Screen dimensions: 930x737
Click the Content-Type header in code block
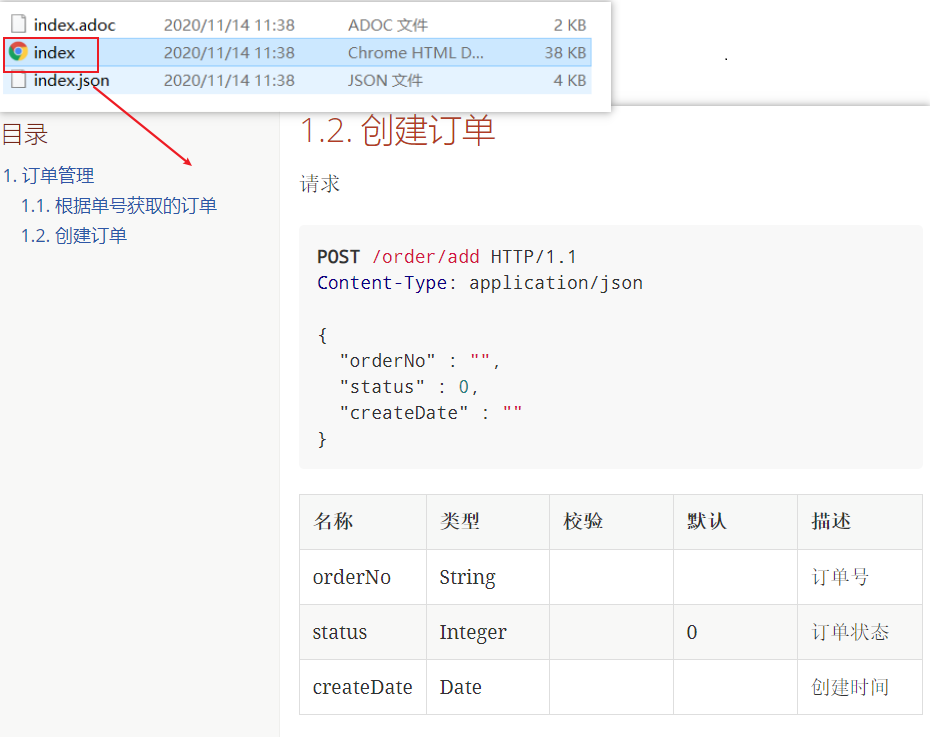[x=382, y=283]
